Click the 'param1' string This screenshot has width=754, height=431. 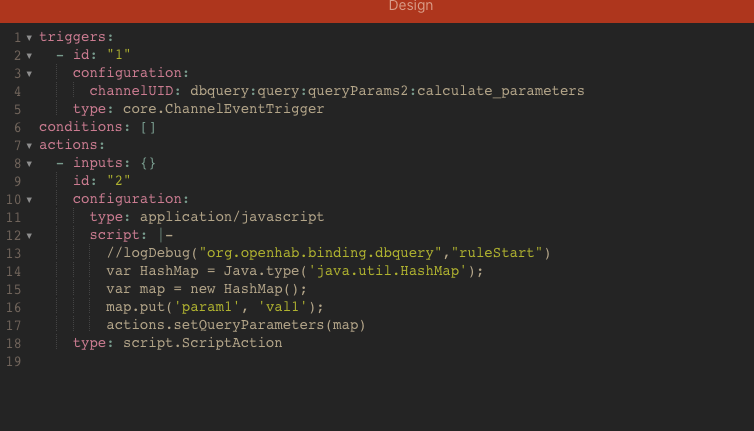(x=207, y=307)
